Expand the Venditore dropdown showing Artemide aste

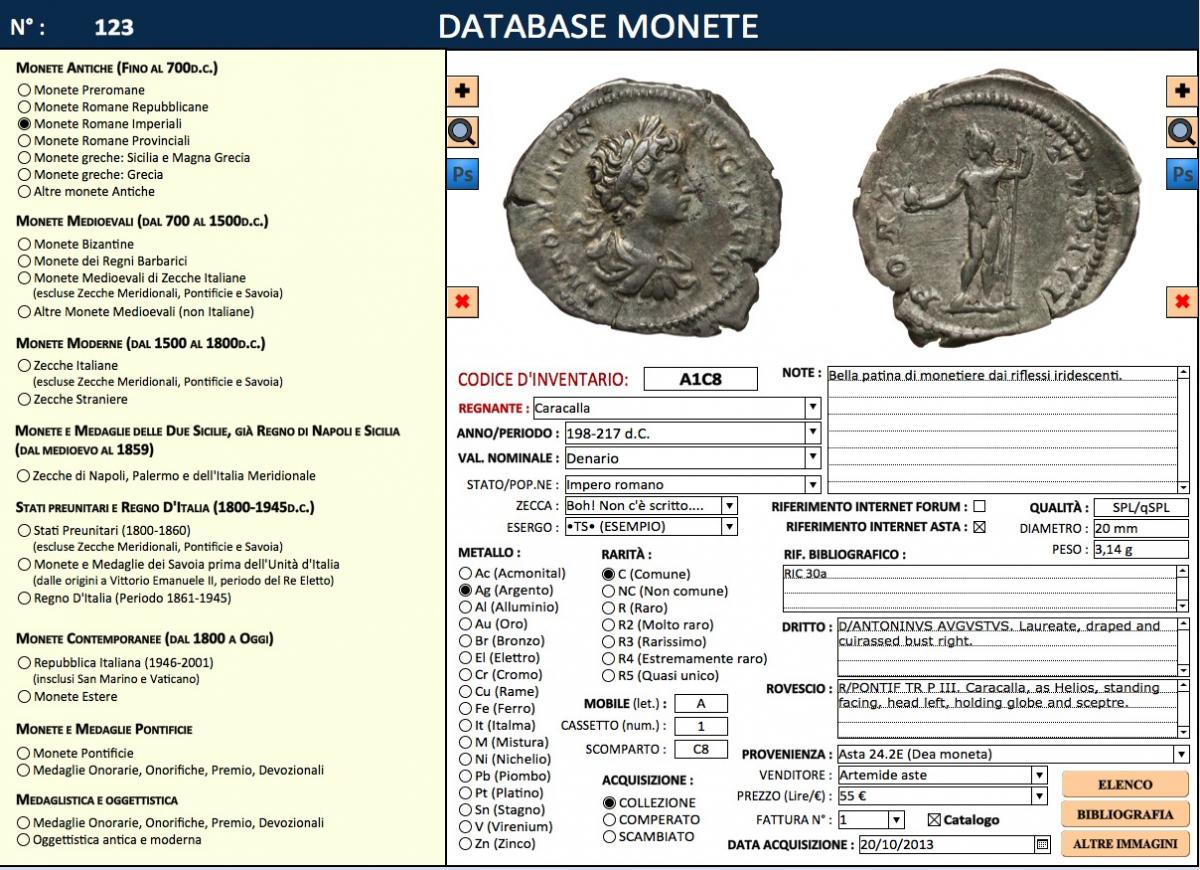(x=1039, y=775)
